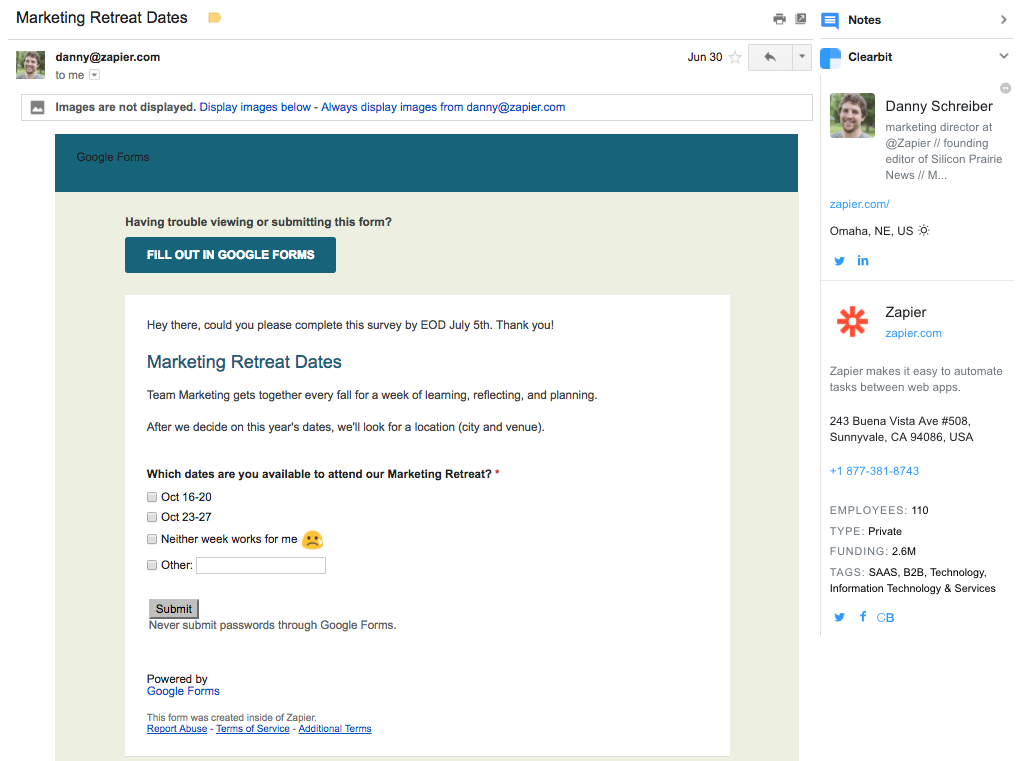Screen dimensions: 1017x761
Task: Click the Jun 30 date
Action: coord(705,57)
